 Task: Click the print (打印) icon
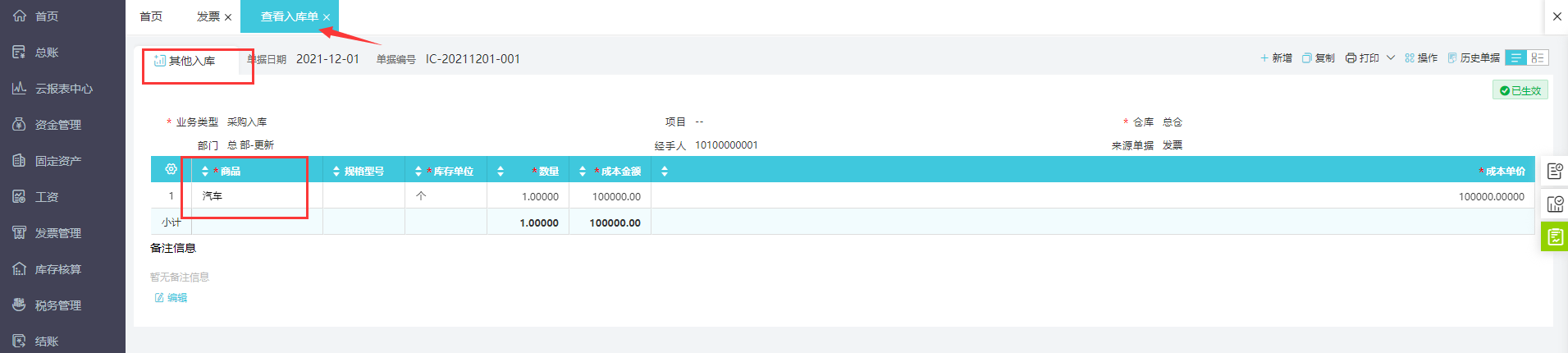point(1351,58)
